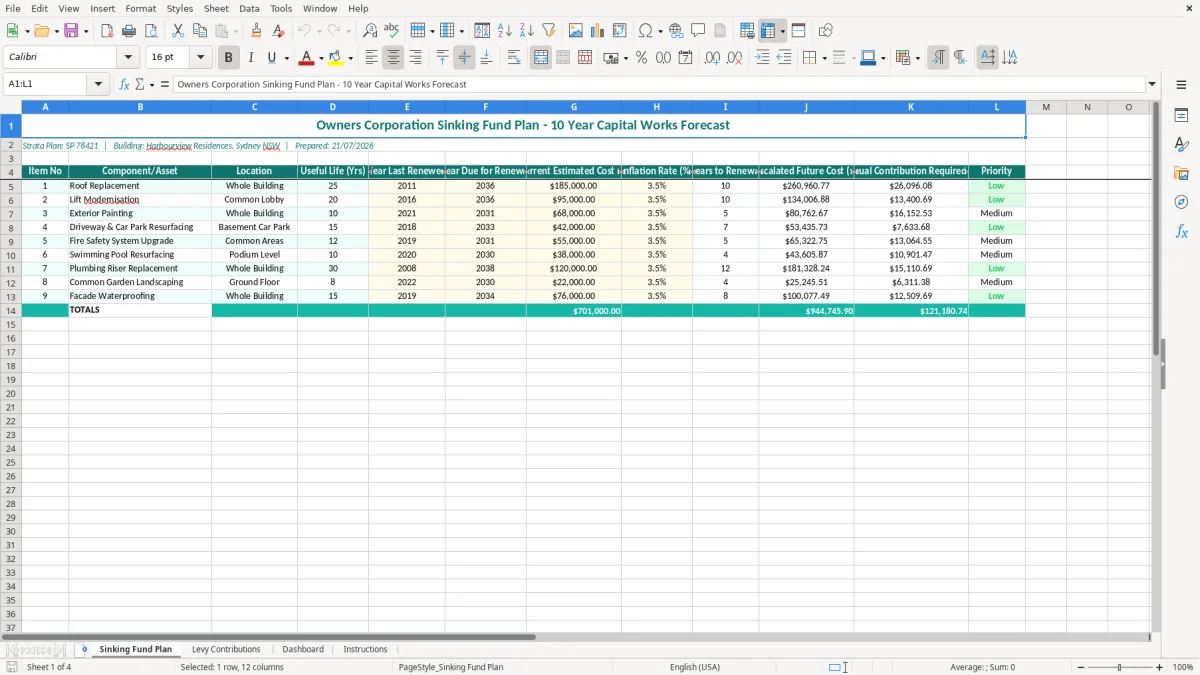1200x675 pixels.
Task: Toggle merge and center cells
Action: (541, 58)
